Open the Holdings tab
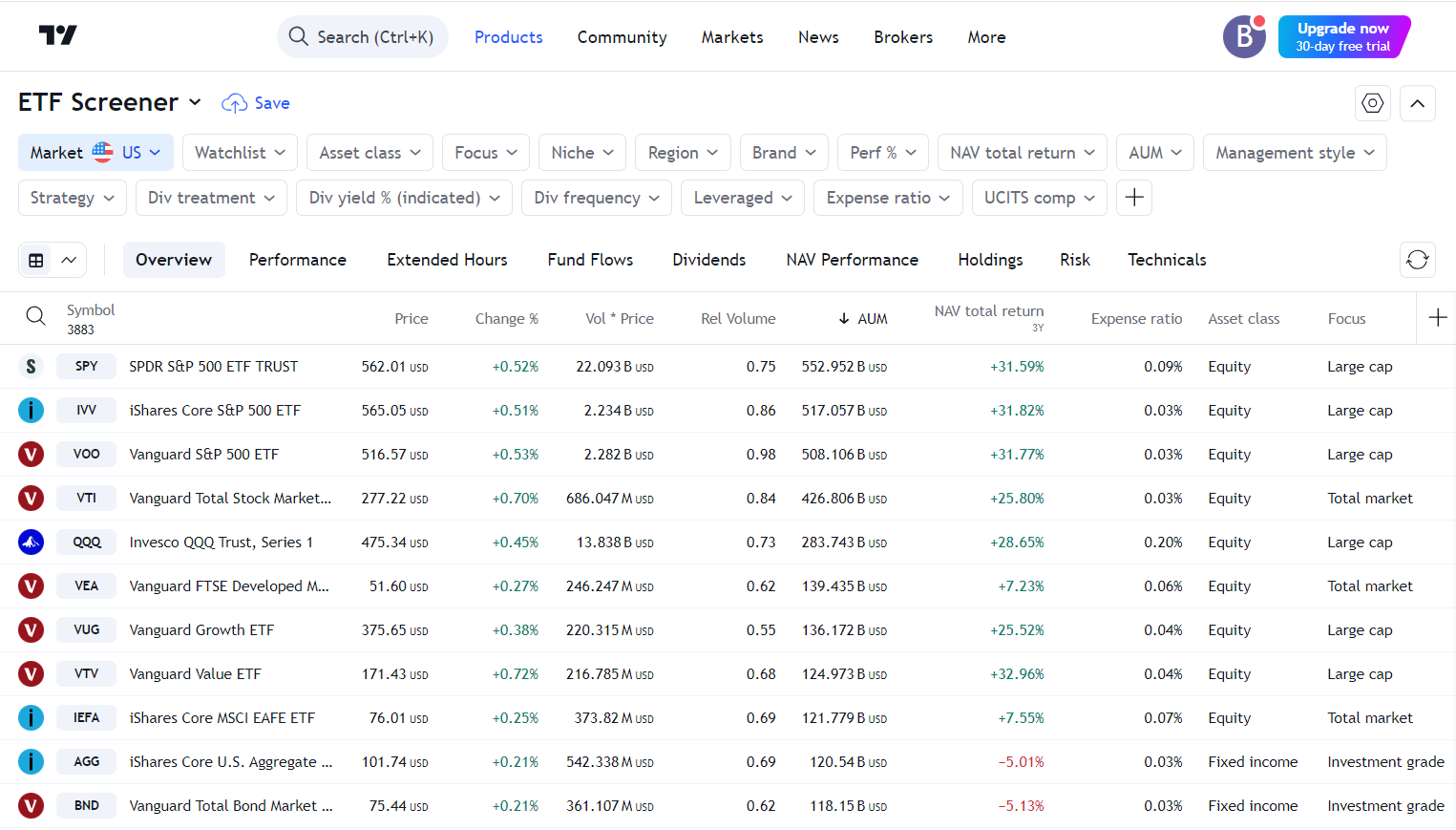The width and height of the screenshot is (1456, 830). click(x=990, y=260)
